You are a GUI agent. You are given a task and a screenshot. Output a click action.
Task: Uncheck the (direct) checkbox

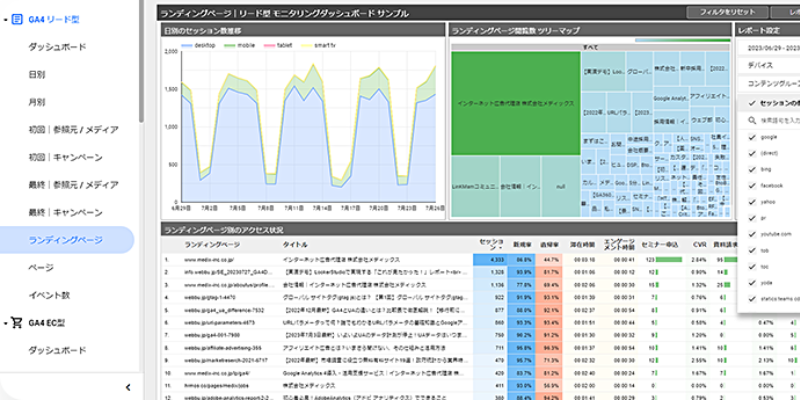tap(752, 153)
